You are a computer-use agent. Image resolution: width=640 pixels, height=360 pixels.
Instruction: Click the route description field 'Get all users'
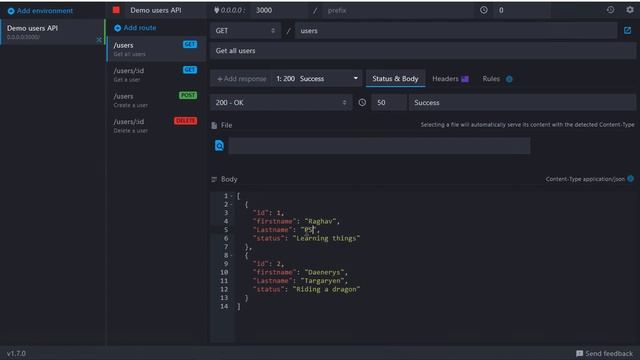click(423, 51)
